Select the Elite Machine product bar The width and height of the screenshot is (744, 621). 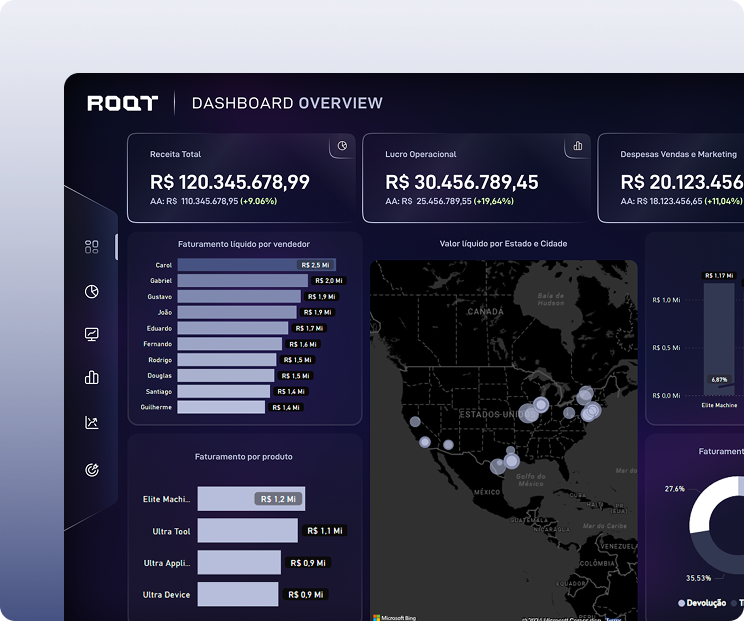point(251,499)
